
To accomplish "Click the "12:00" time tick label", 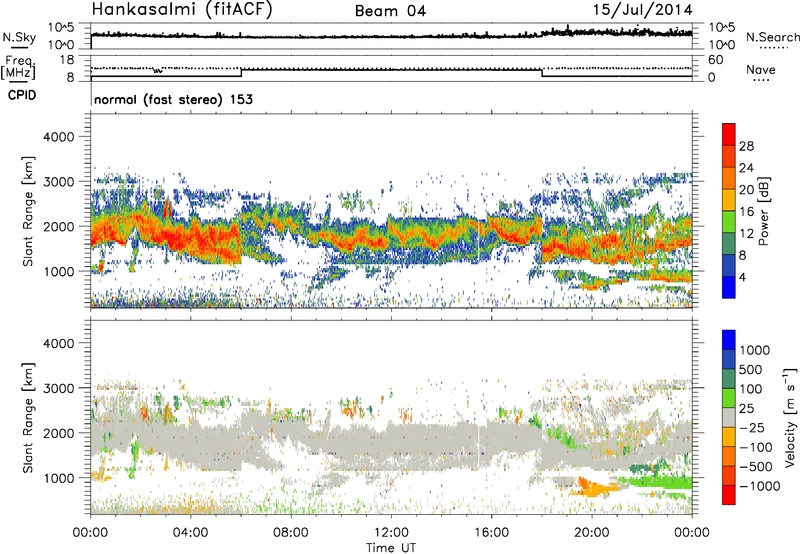I will click(x=391, y=533).
